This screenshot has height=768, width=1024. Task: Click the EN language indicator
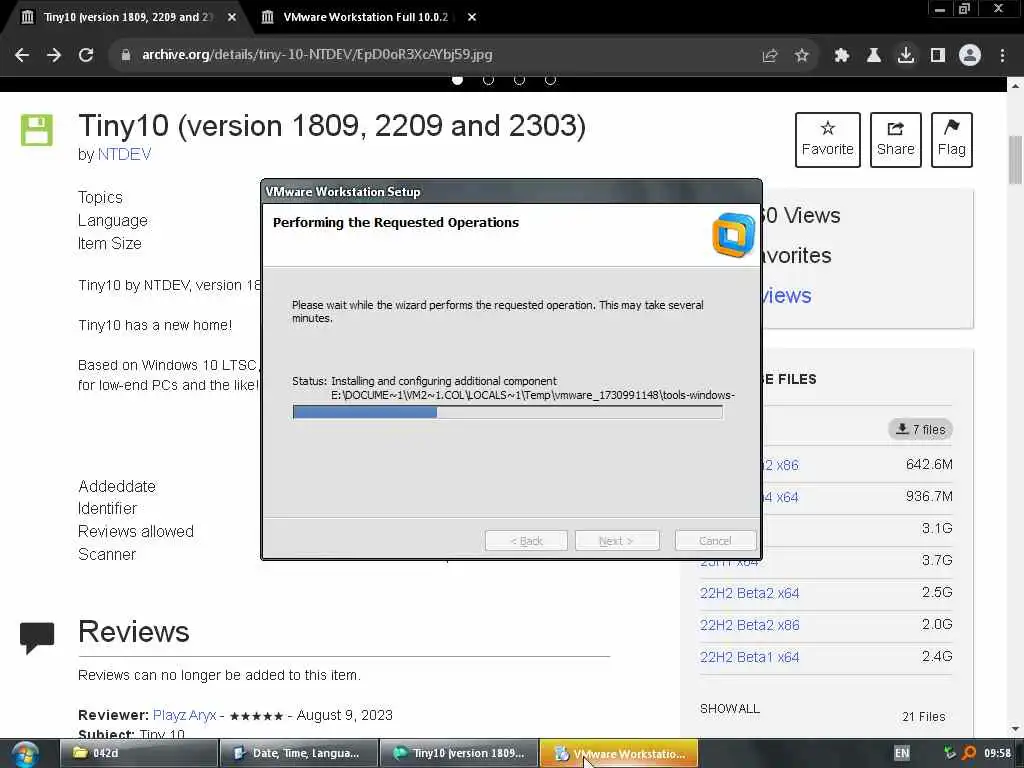coord(902,753)
